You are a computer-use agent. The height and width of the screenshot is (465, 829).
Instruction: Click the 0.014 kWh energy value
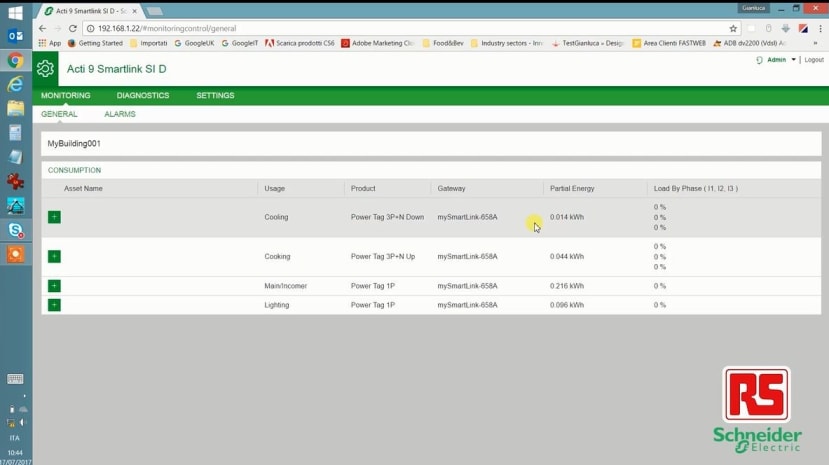(567, 217)
